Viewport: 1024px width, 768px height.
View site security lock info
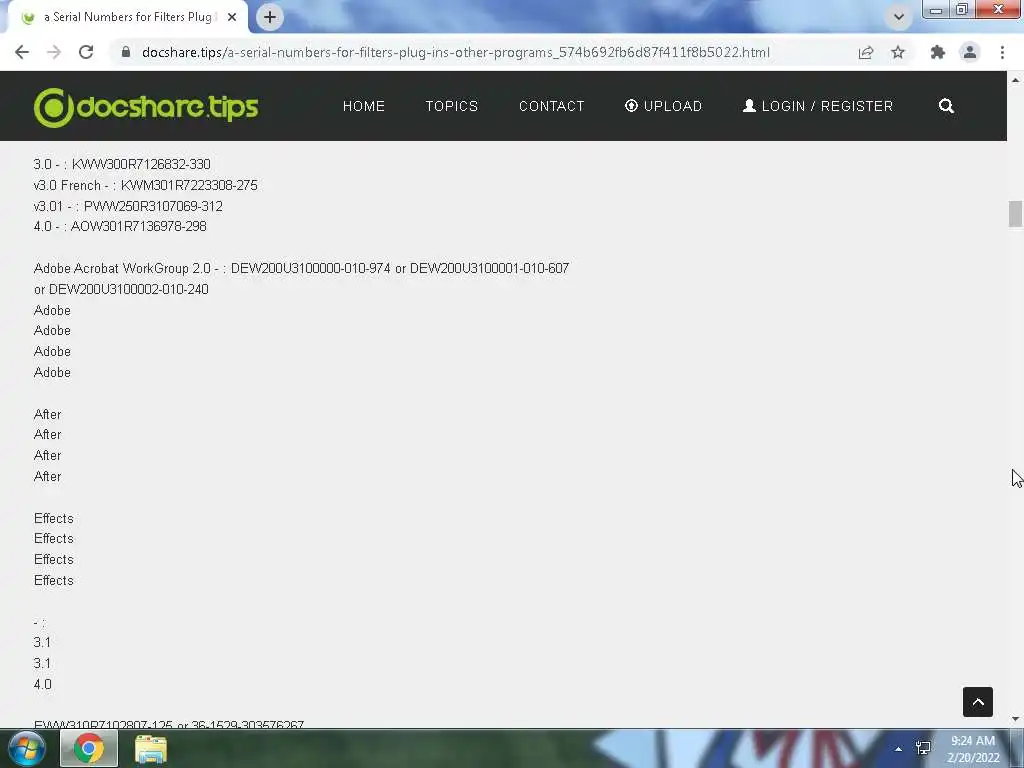coord(125,52)
